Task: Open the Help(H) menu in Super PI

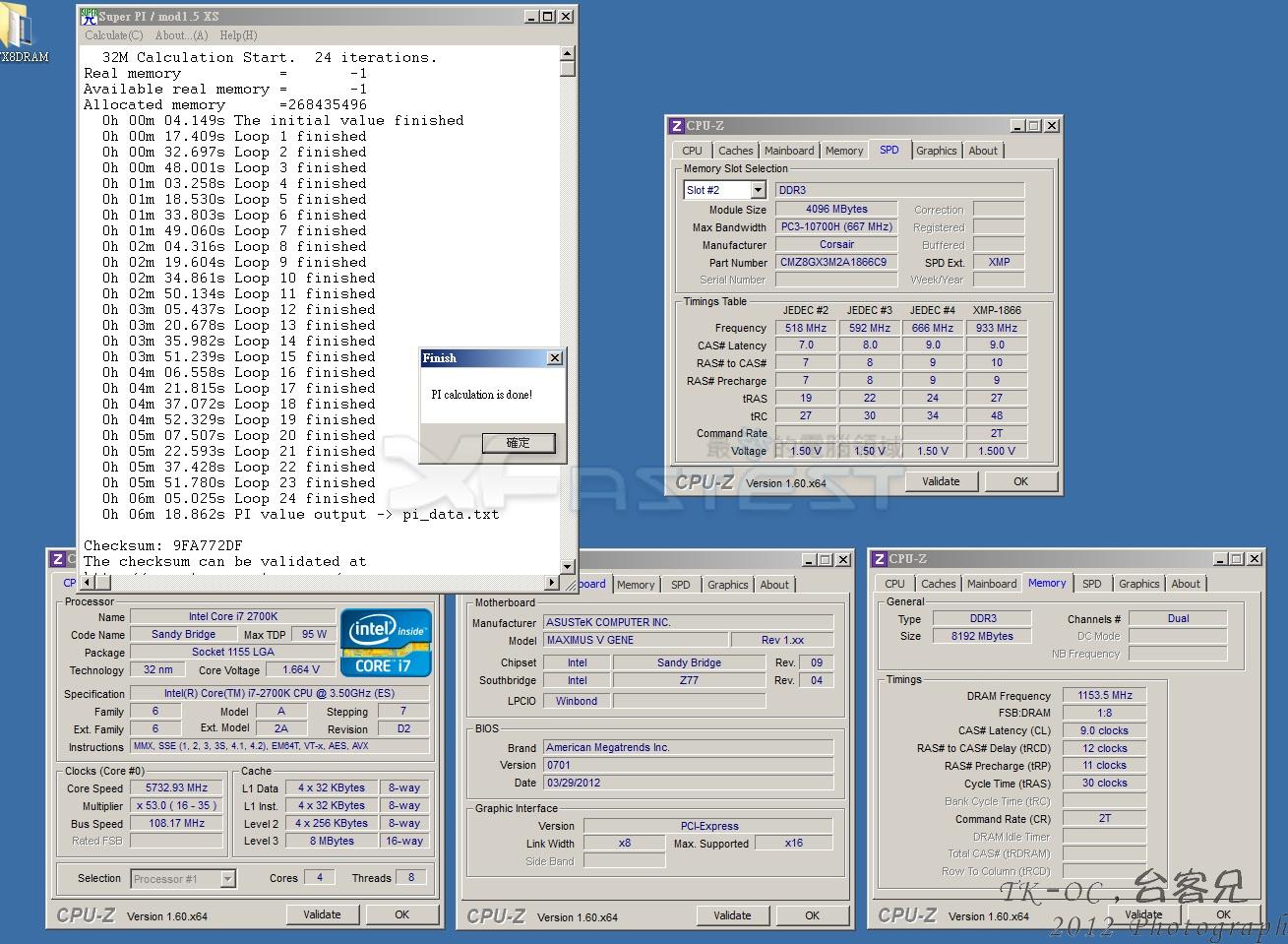Action: [238, 35]
